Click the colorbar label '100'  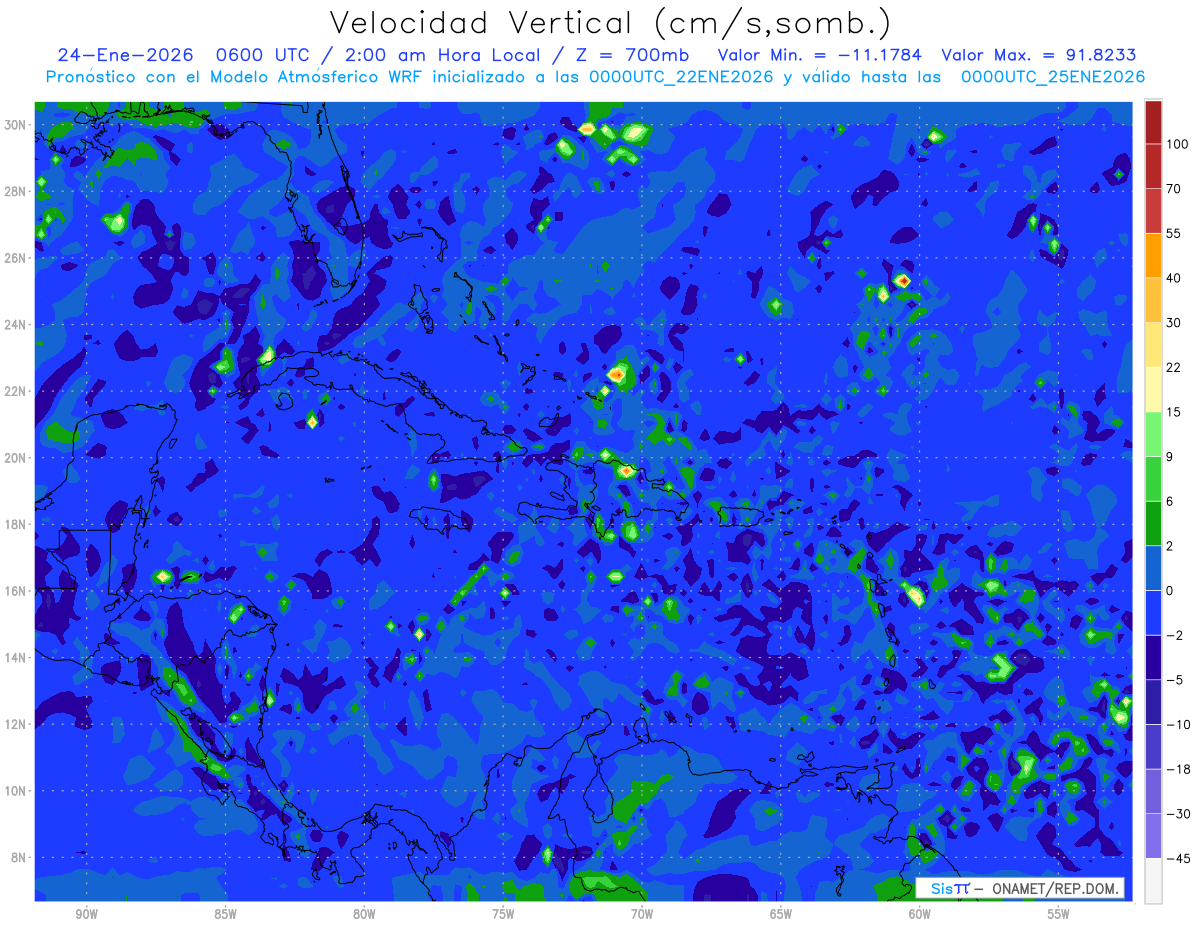point(1177,145)
